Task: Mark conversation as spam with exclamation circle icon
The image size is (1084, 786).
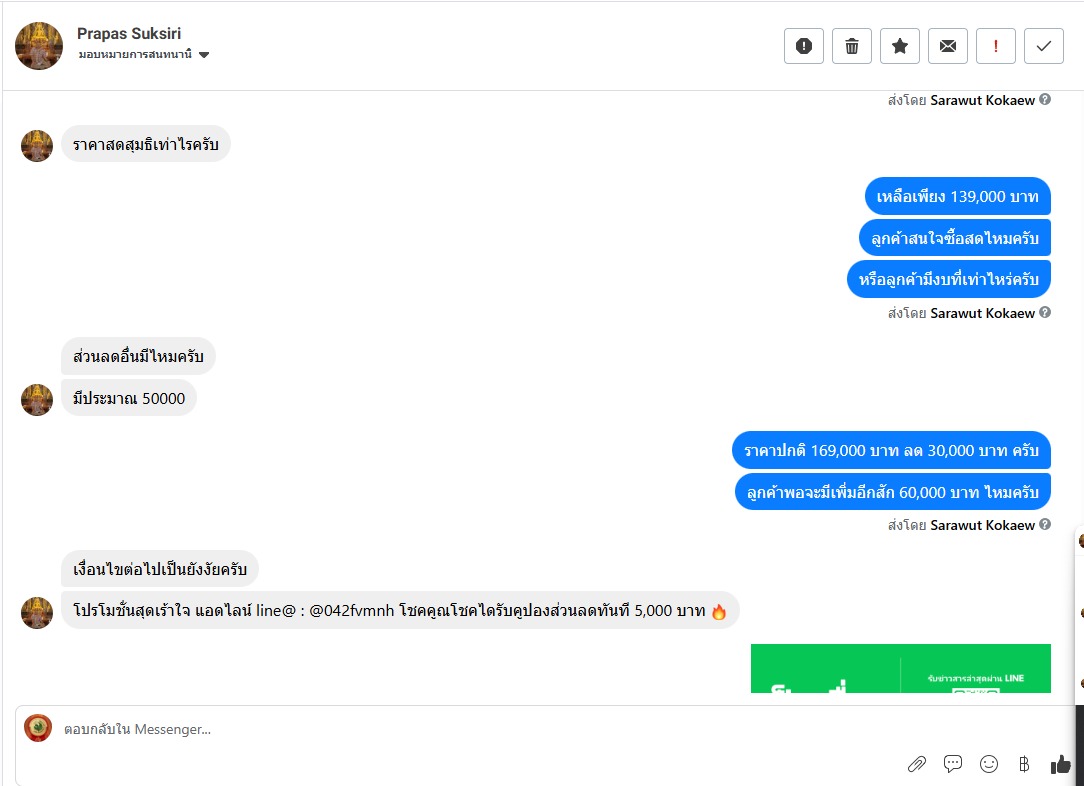Action: 803,46
